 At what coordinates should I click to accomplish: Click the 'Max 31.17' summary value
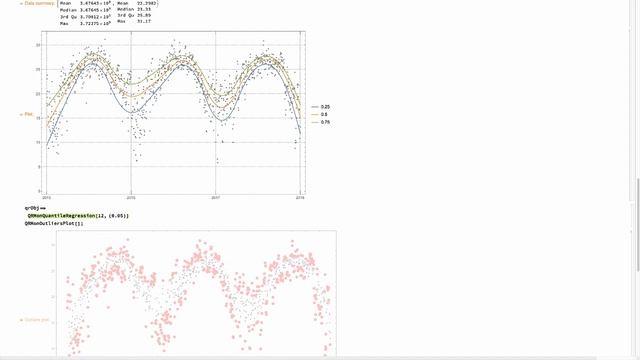(x=134, y=21)
